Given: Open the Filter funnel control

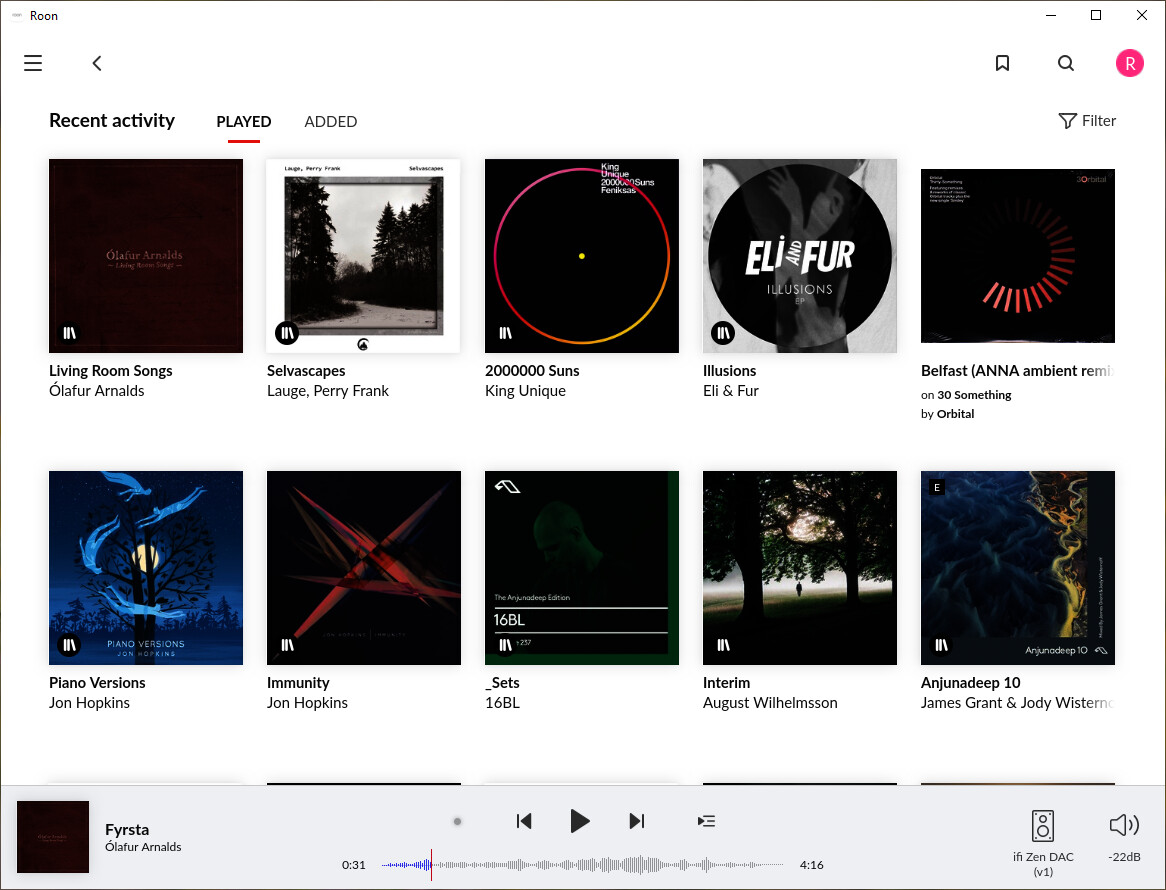Looking at the screenshot, I should point(1087,120).
